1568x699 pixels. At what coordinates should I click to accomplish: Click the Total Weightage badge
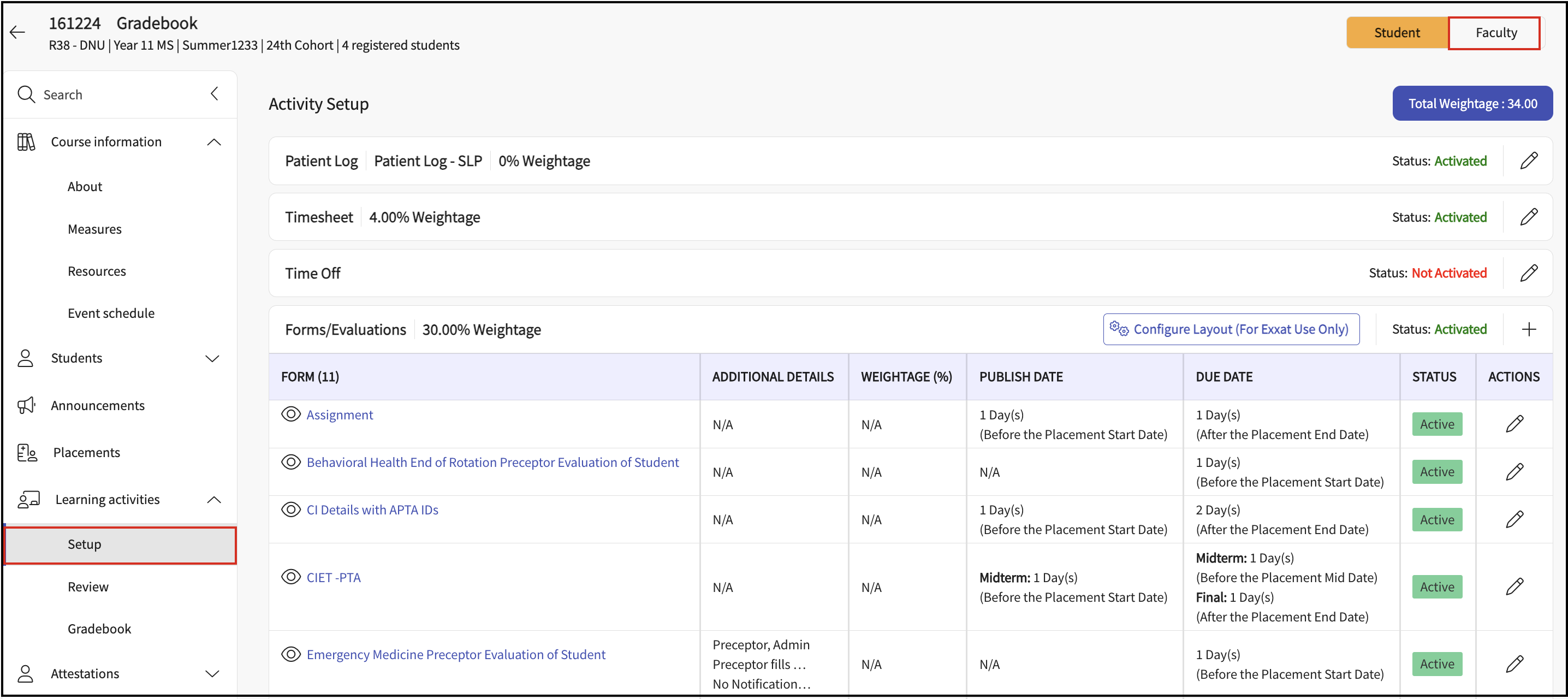click(x=1472, y=104)
